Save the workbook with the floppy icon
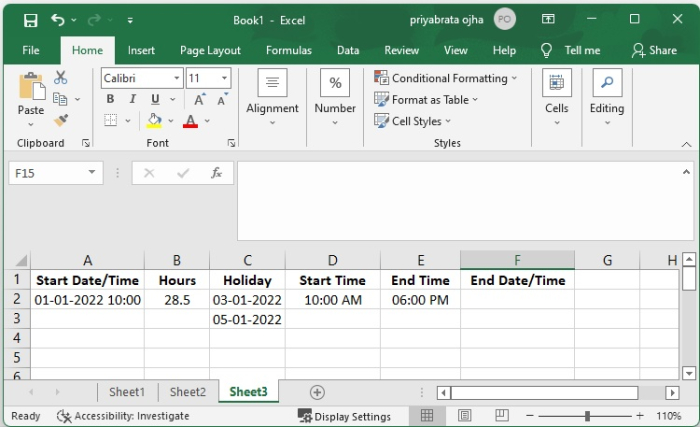700x427 pixels. click(30, 20)
